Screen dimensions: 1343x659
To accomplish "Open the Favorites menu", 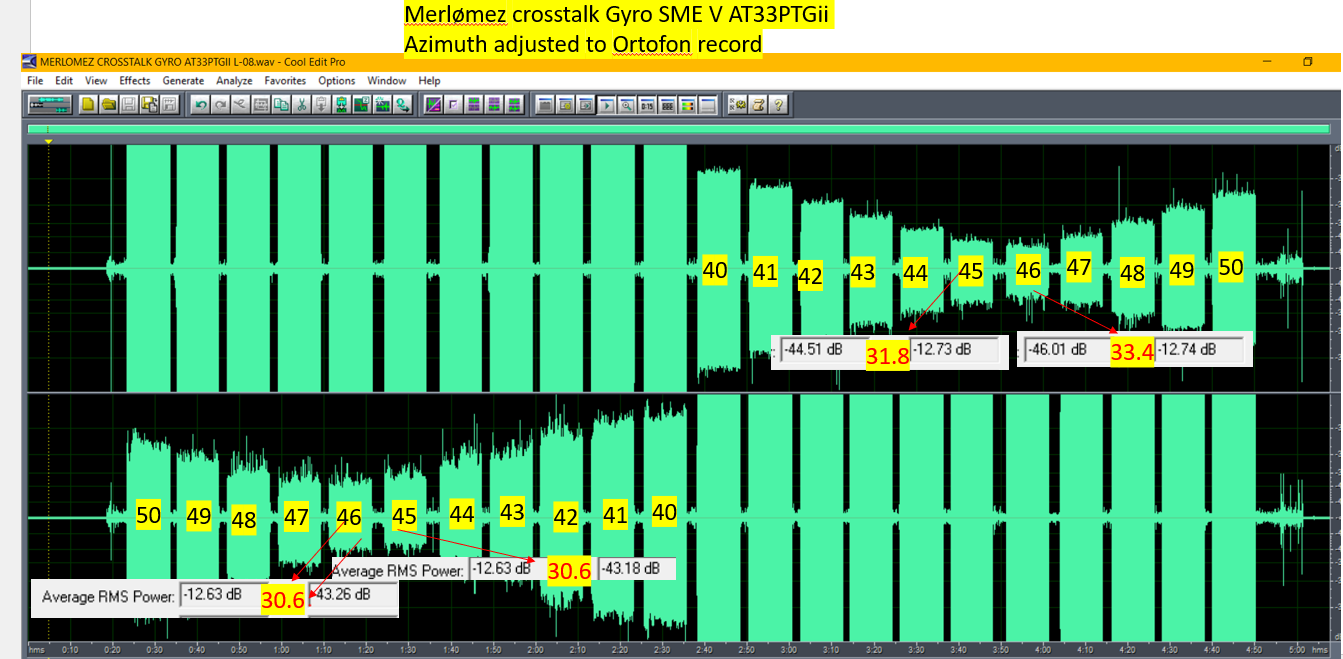I will coord(285,80).
